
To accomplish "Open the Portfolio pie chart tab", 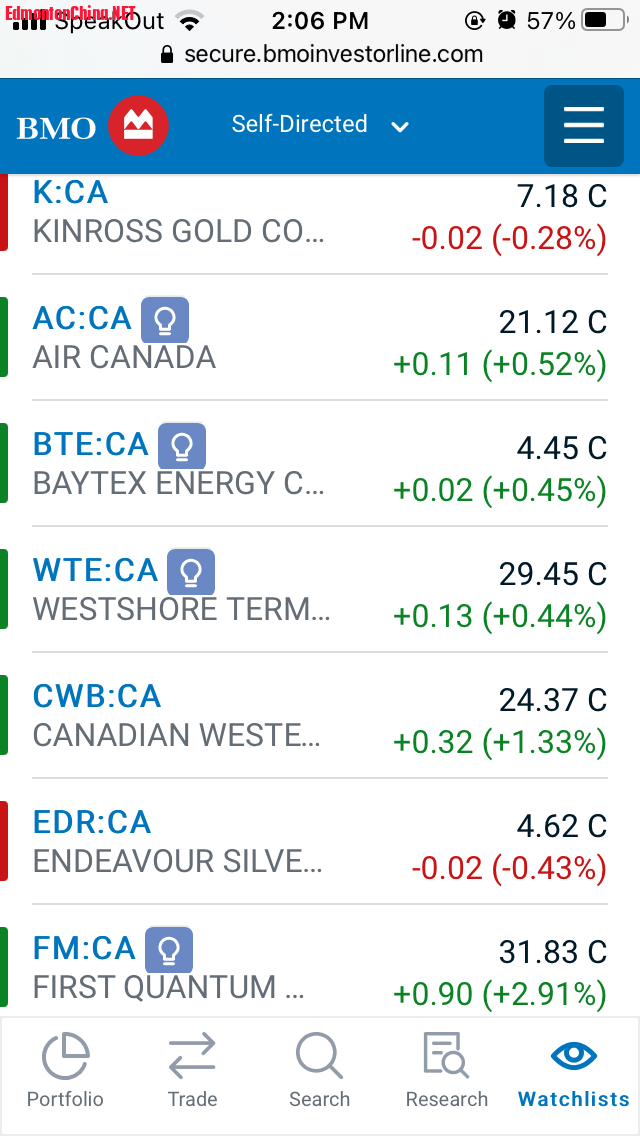I will 65,1071.
